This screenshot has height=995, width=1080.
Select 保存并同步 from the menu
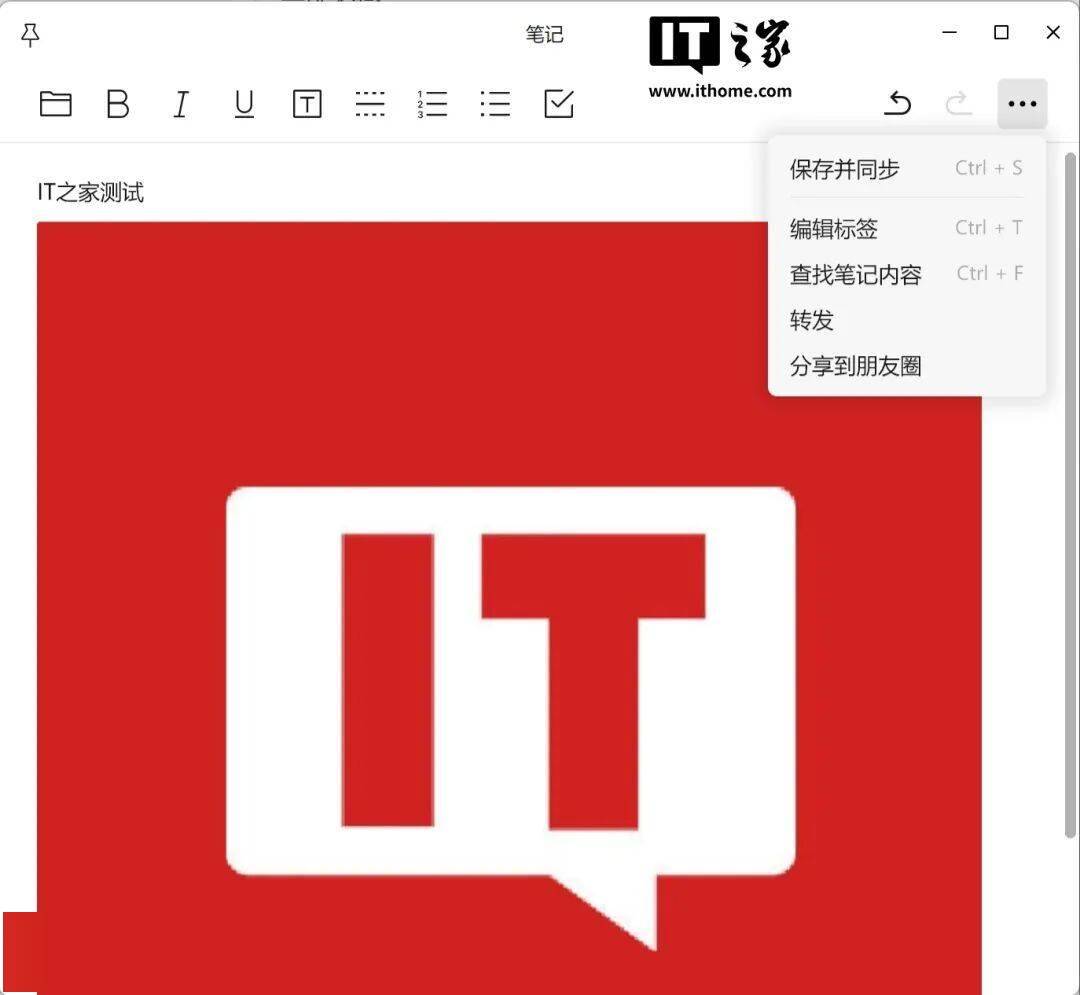tap(845, 169)
